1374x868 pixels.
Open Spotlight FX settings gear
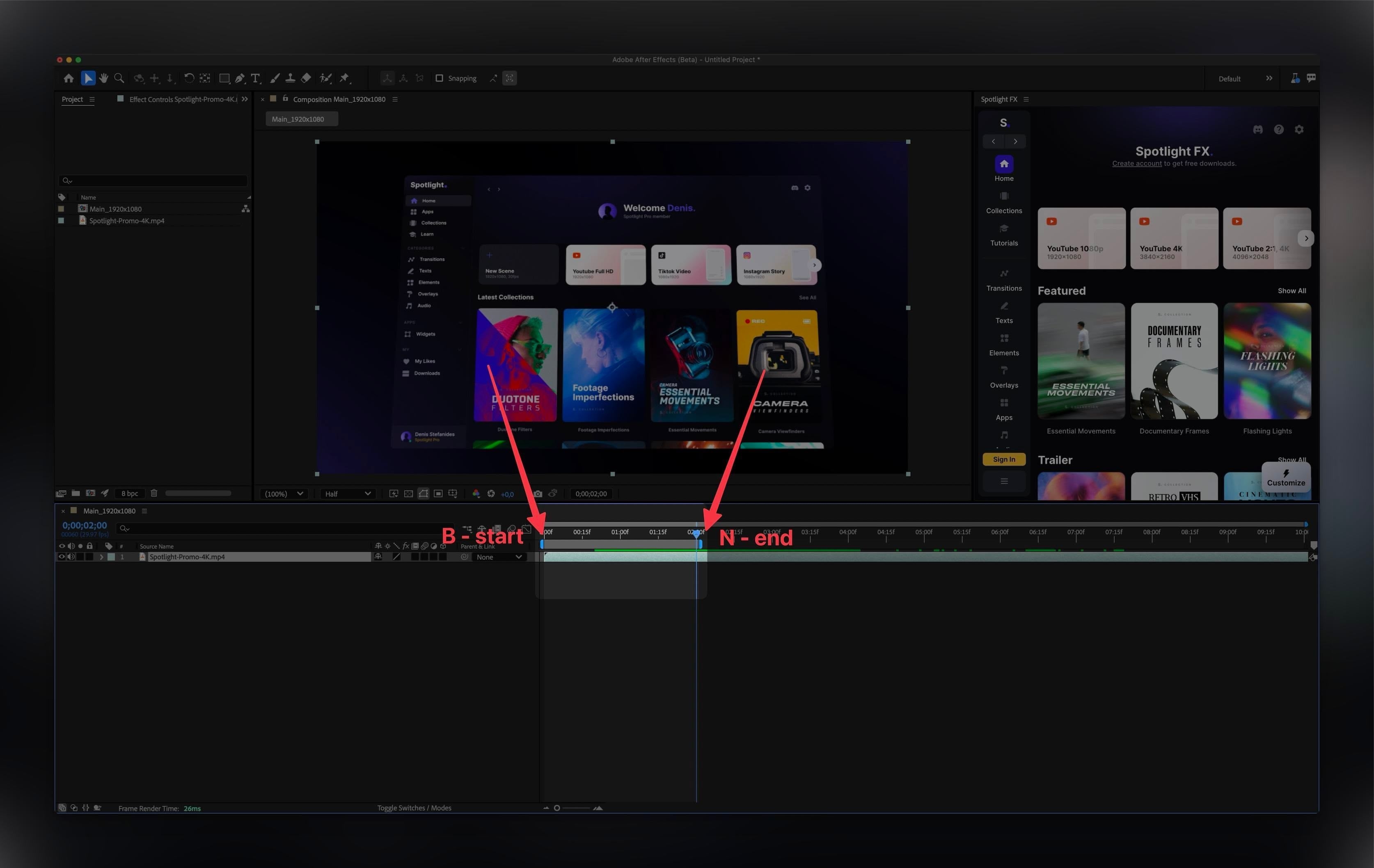click(1299, 130)
